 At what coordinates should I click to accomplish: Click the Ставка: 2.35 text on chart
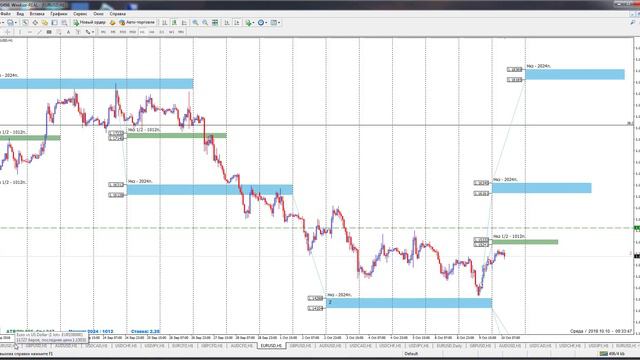[x=145, y=331]
